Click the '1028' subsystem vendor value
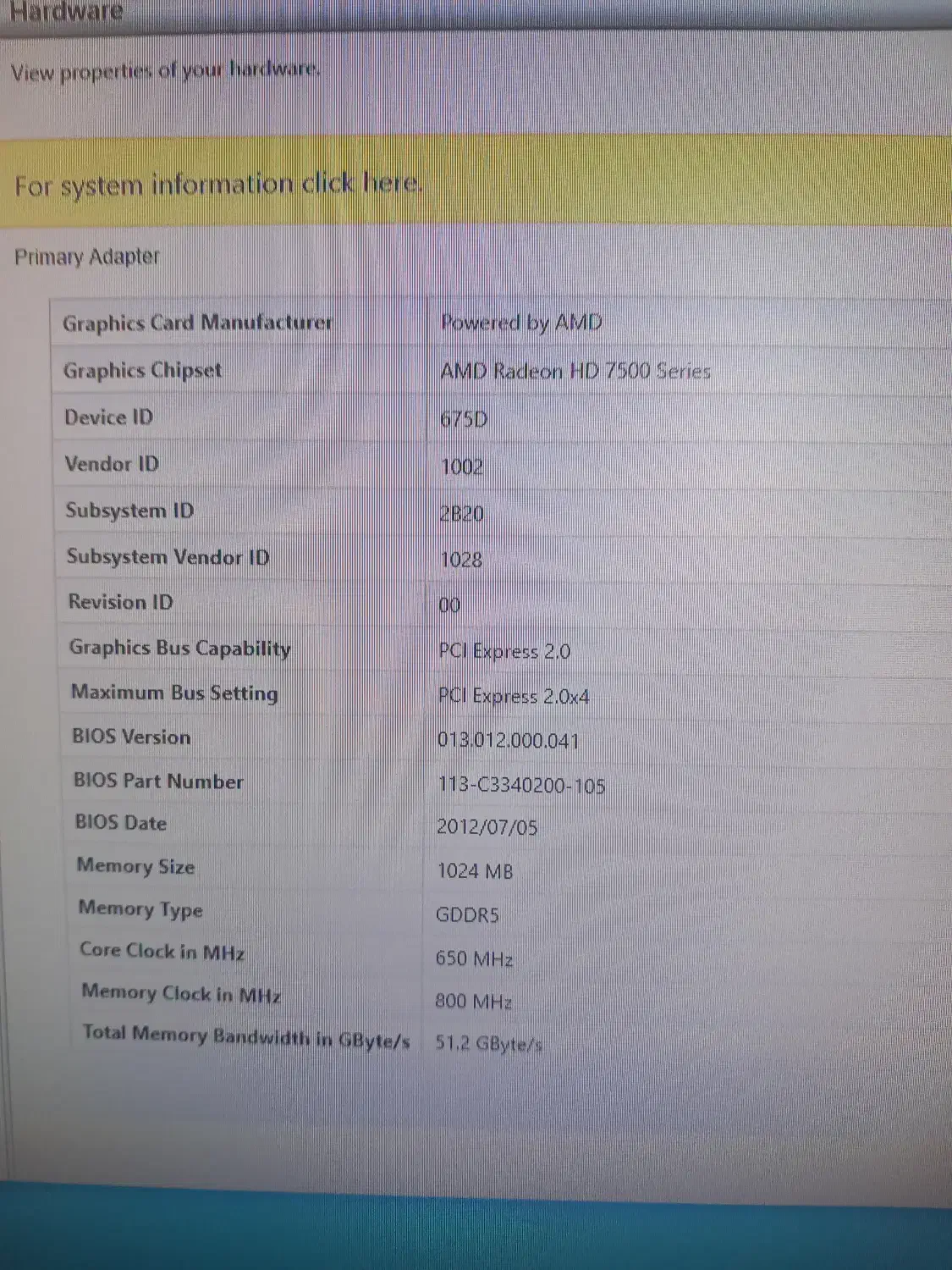 (461, 560)
